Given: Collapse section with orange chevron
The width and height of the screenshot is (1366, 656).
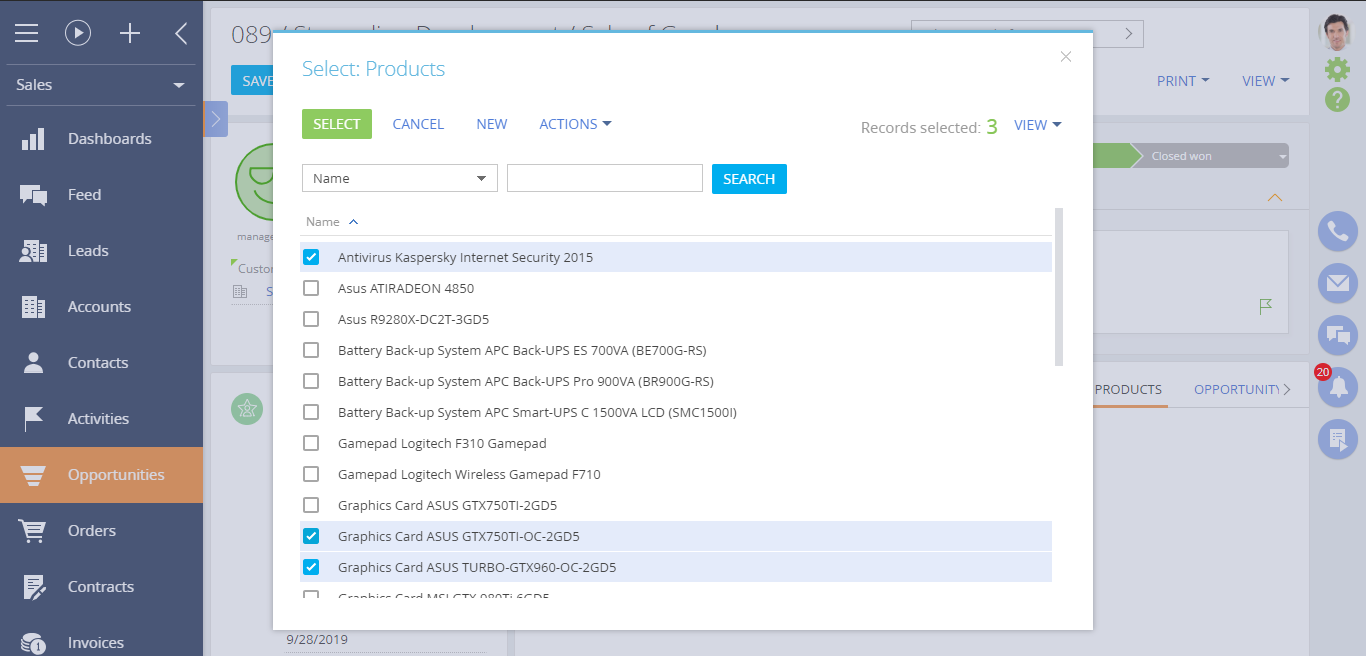Looking at the screenshot, I should (x=1274, y=198).
